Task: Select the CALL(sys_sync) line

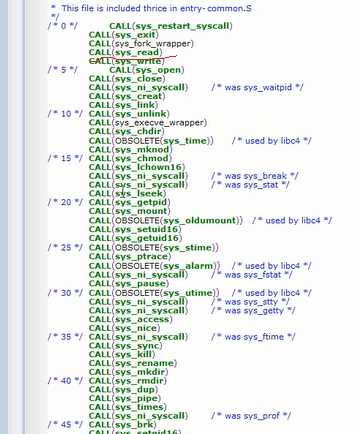Action: (125, 346)
